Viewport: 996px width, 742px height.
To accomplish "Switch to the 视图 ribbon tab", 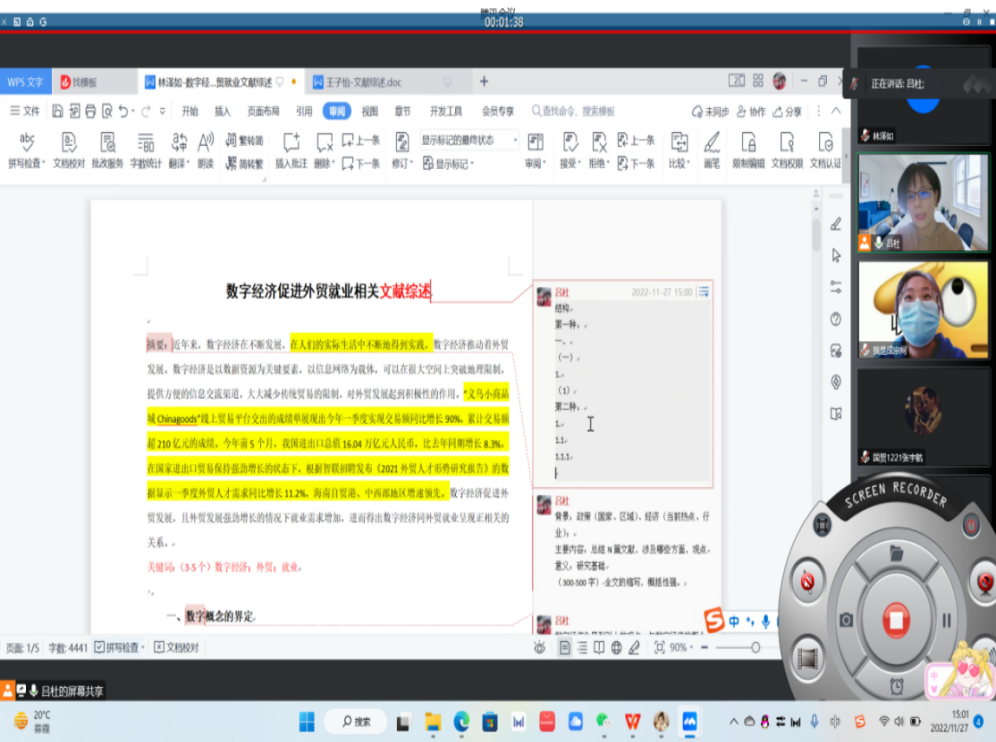I will pos(370,111).
